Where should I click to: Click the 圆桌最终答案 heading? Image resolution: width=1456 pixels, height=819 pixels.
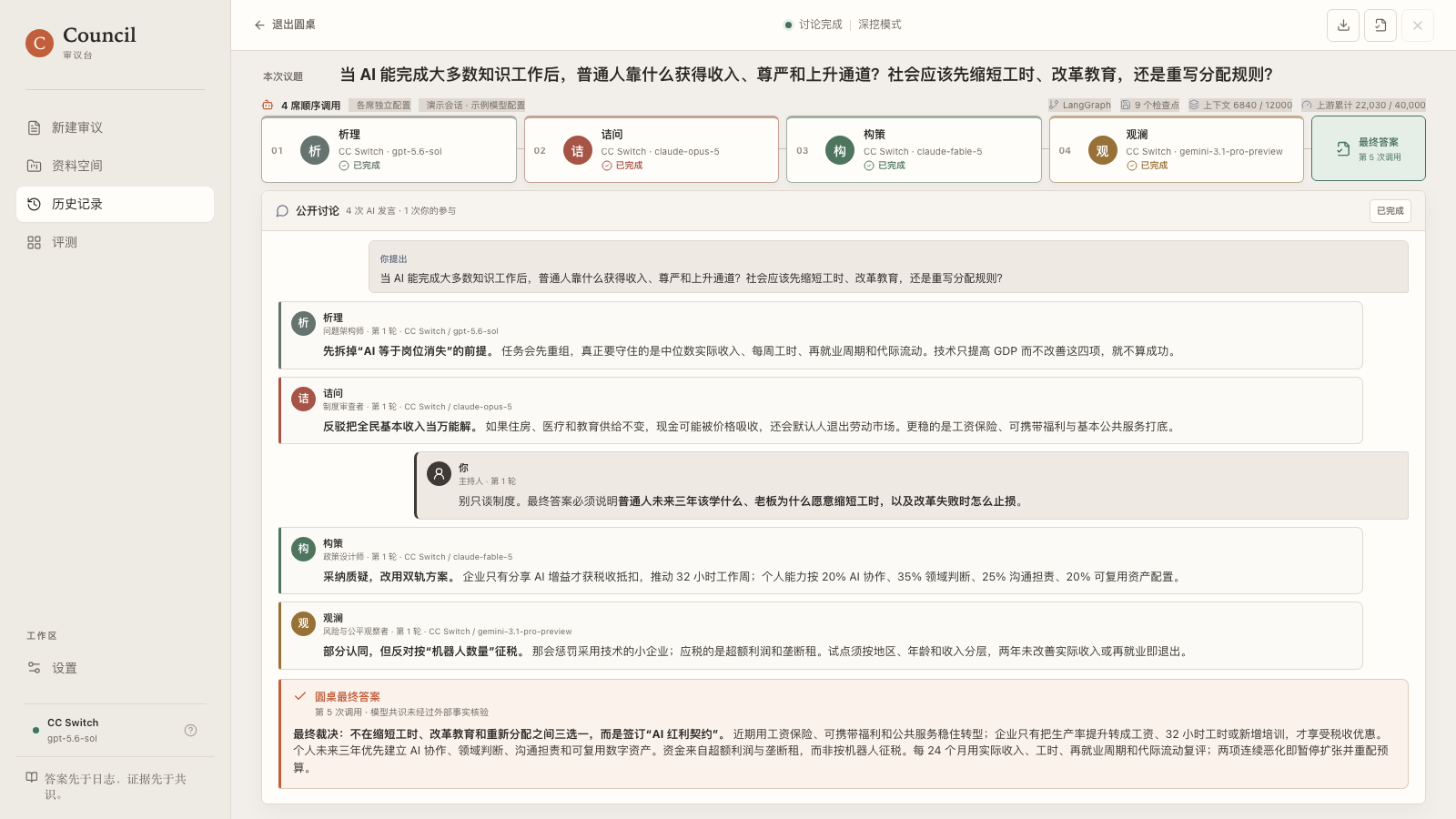[348, 697]
